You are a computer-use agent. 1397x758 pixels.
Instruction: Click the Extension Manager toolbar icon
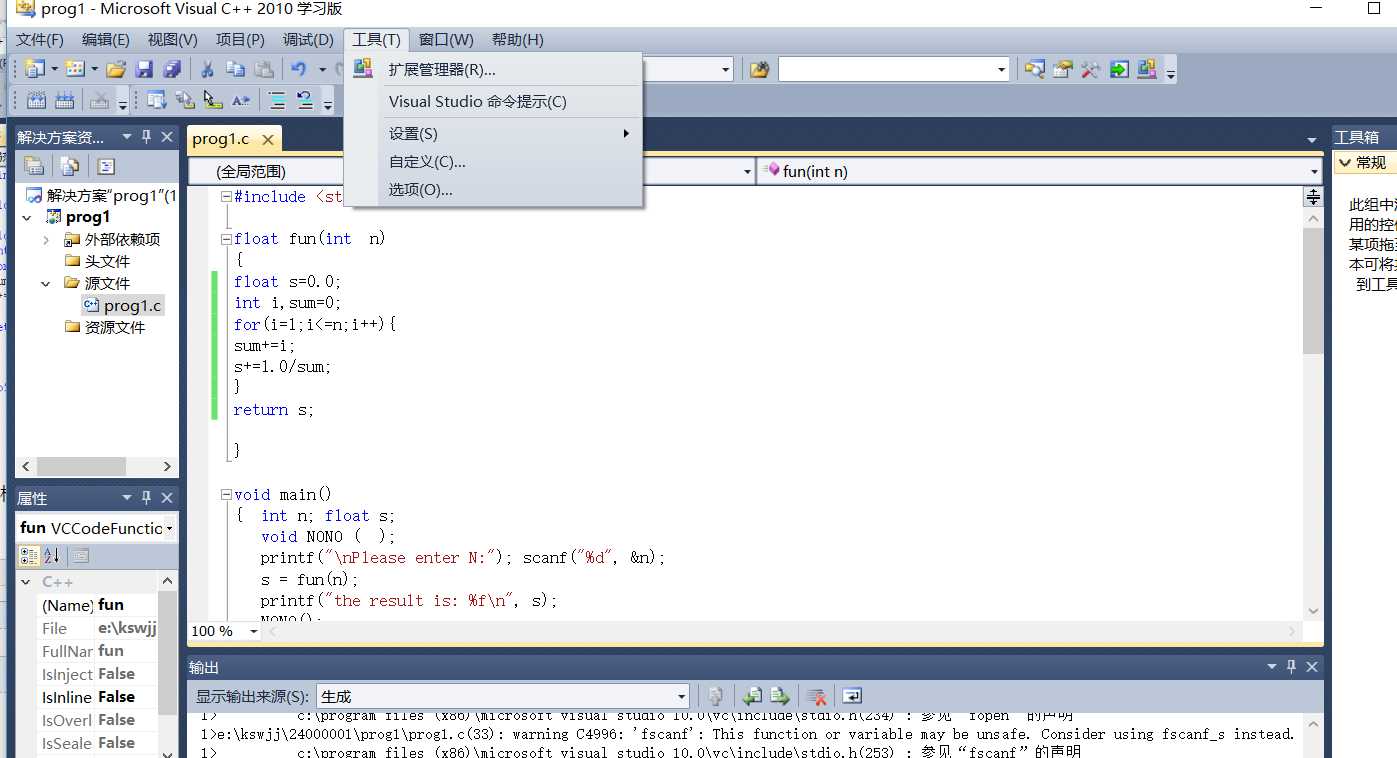(x=1147, y=69)
